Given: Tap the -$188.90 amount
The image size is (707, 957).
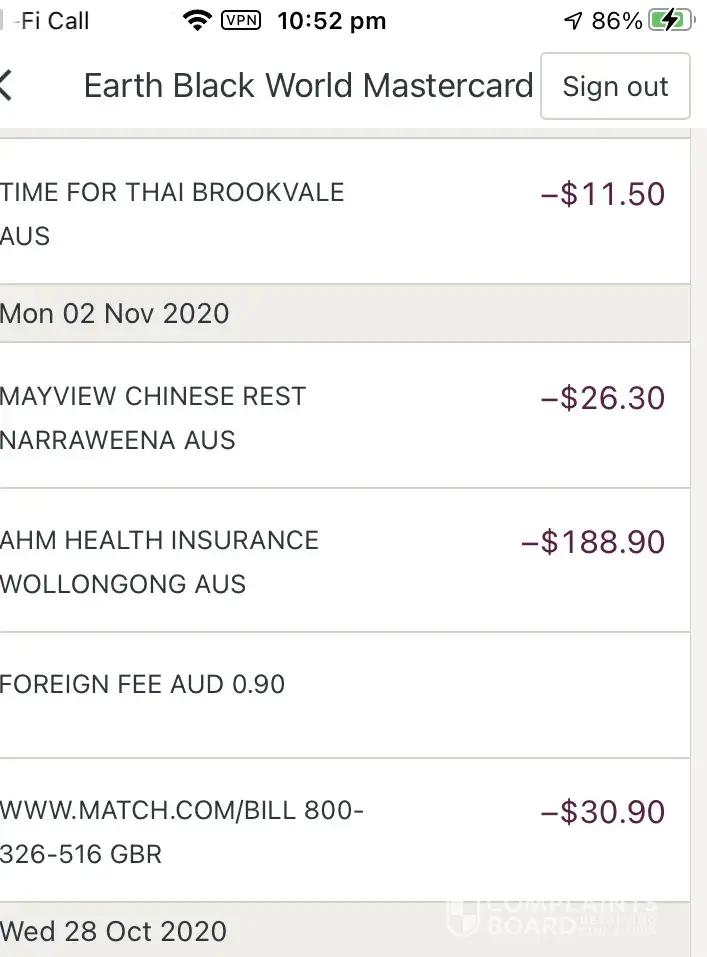Looking at the screenshot, I should tap(593, 542).
